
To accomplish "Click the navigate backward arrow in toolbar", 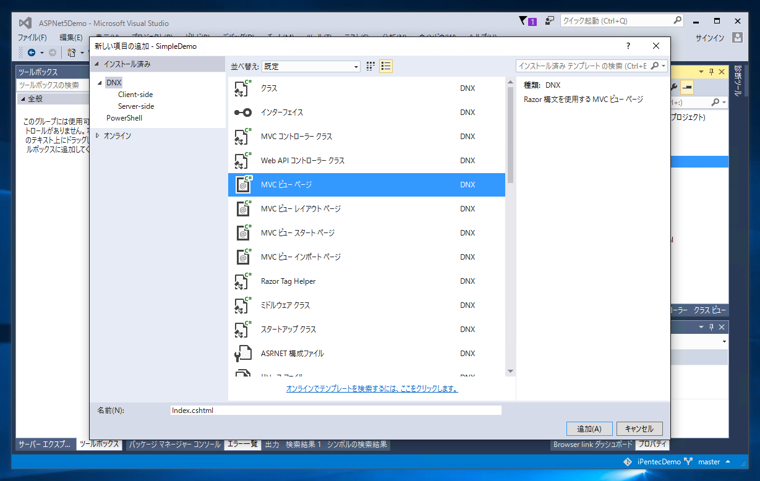I will [32, 52].
